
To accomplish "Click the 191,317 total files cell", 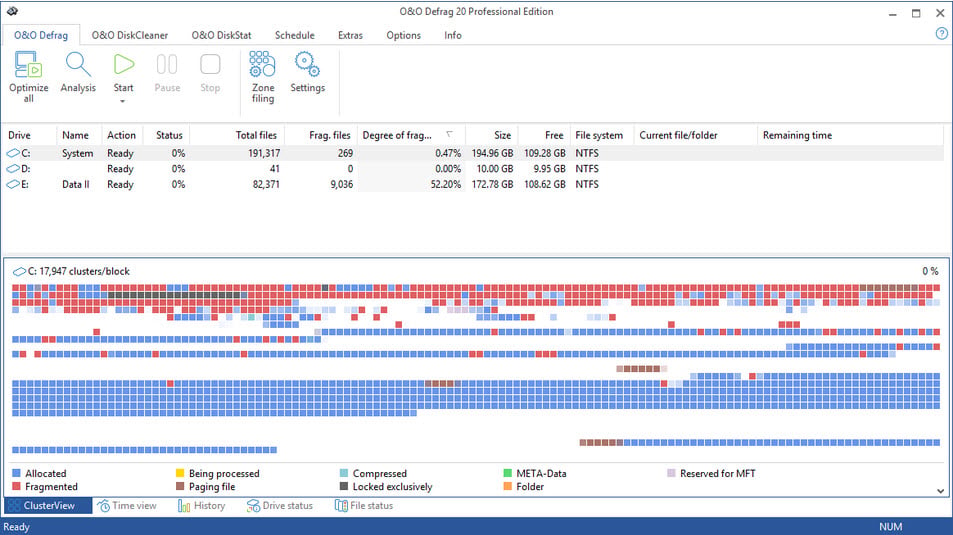I will pyautogui.click(x=264, y=153).
